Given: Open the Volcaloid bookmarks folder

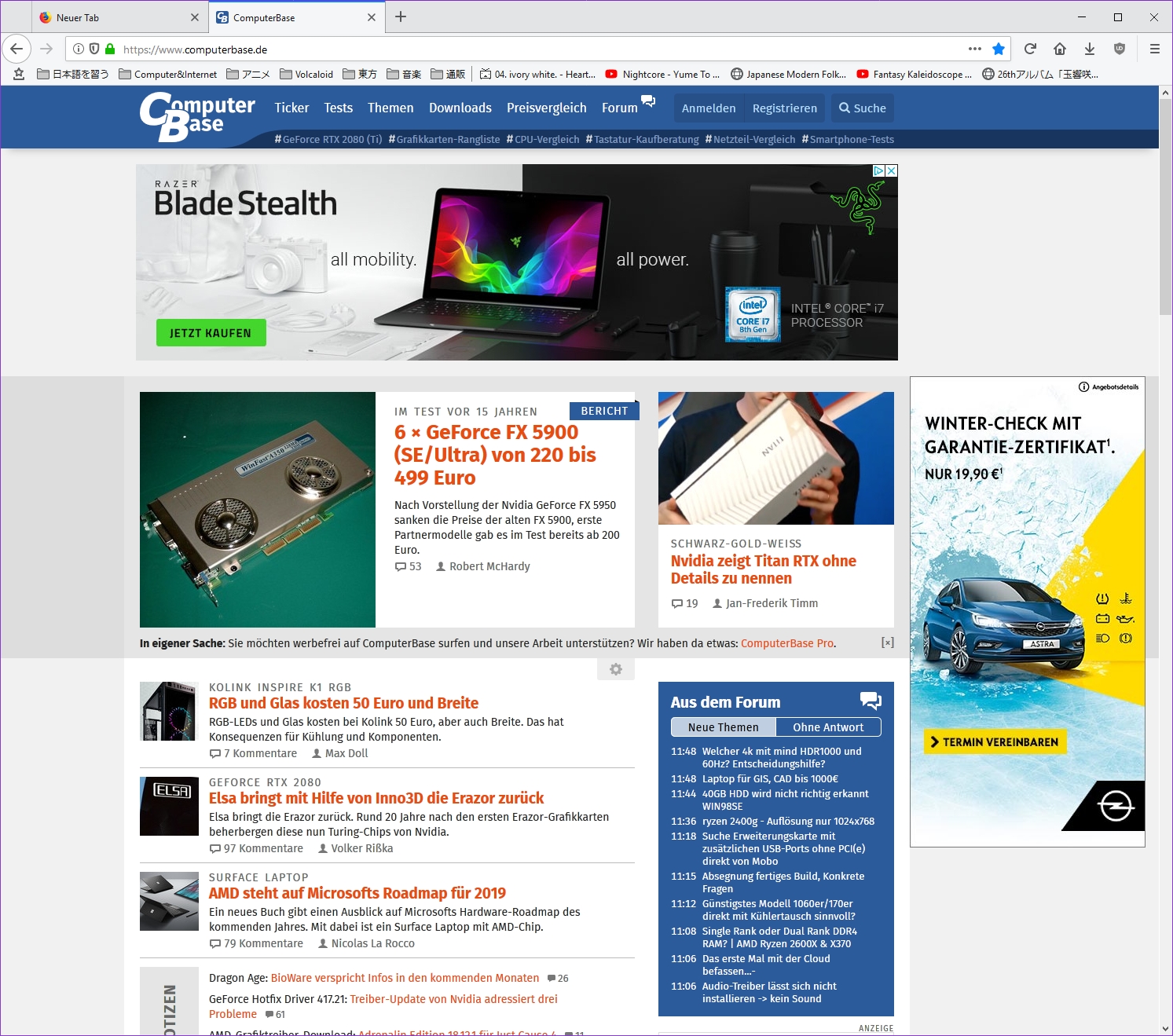Looking at the screenshot, I should 306,75.
